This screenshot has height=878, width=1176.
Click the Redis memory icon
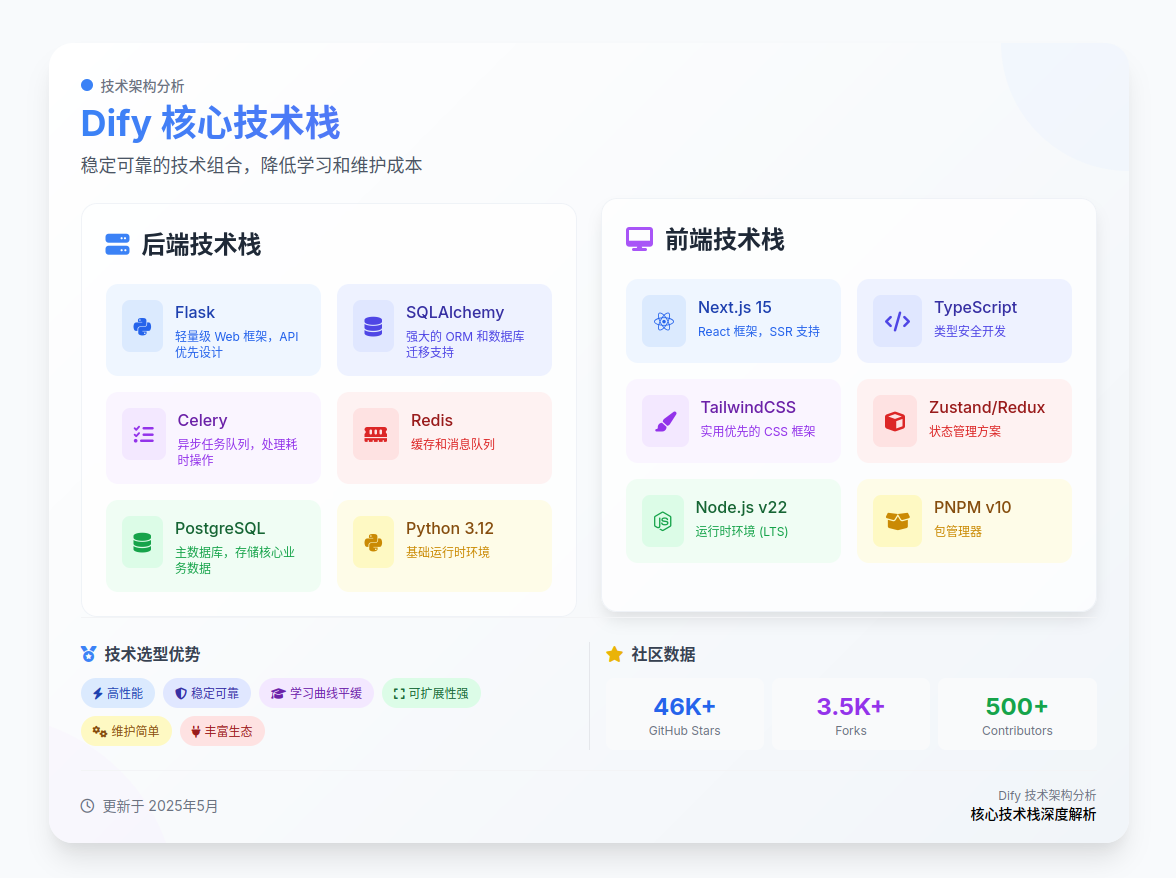[x=376, y=434]
